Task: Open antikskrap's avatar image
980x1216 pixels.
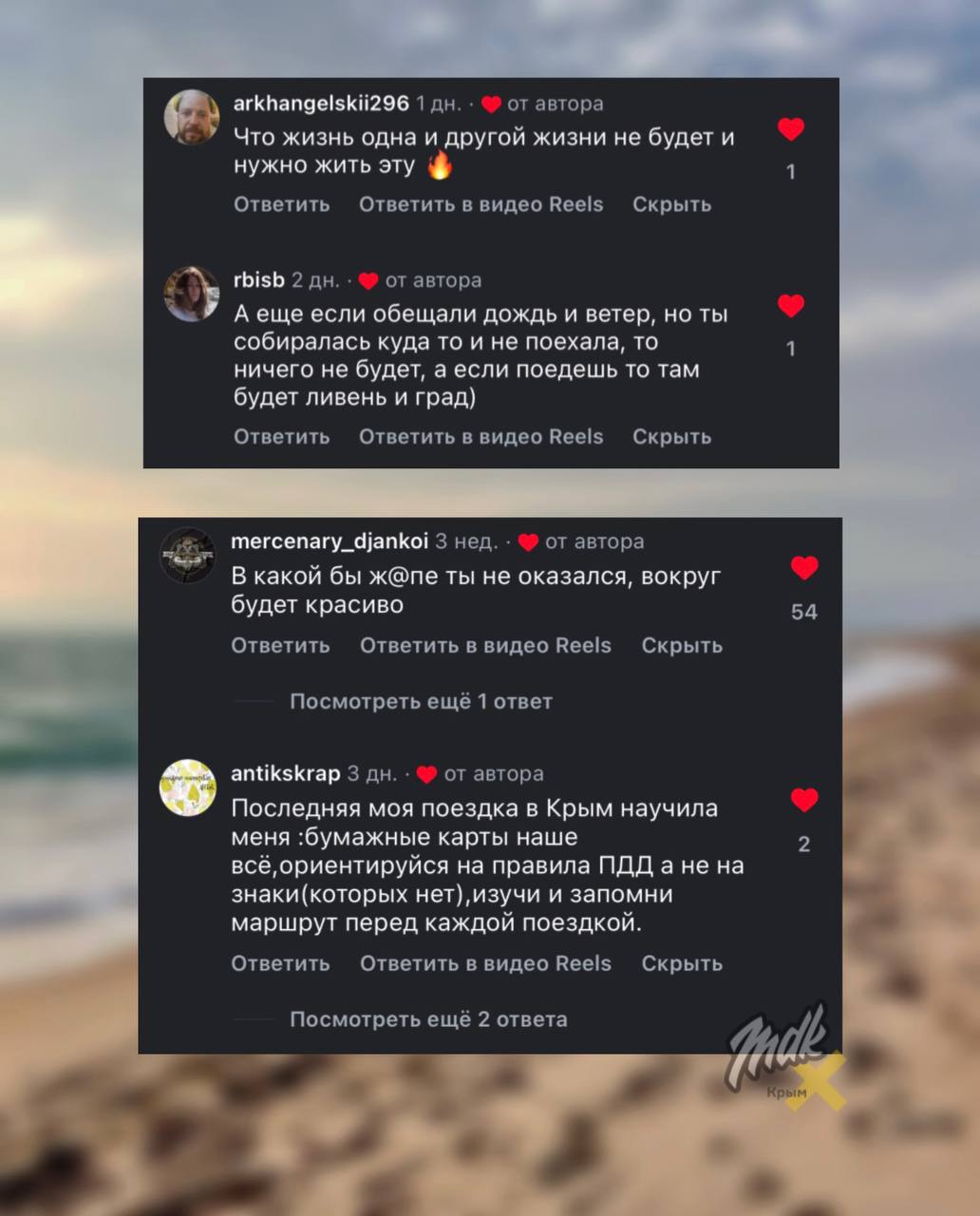Action: coord(187,788)
